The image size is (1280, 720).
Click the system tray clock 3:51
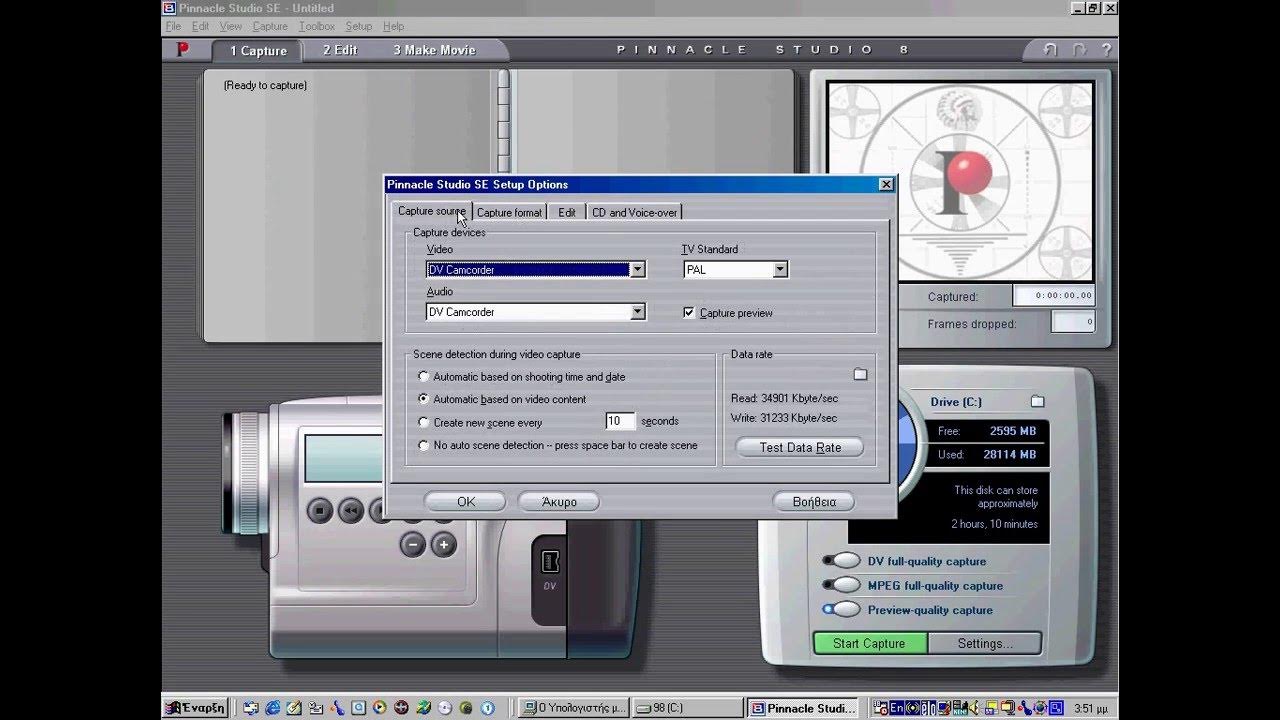click(x=1090, y=708)
